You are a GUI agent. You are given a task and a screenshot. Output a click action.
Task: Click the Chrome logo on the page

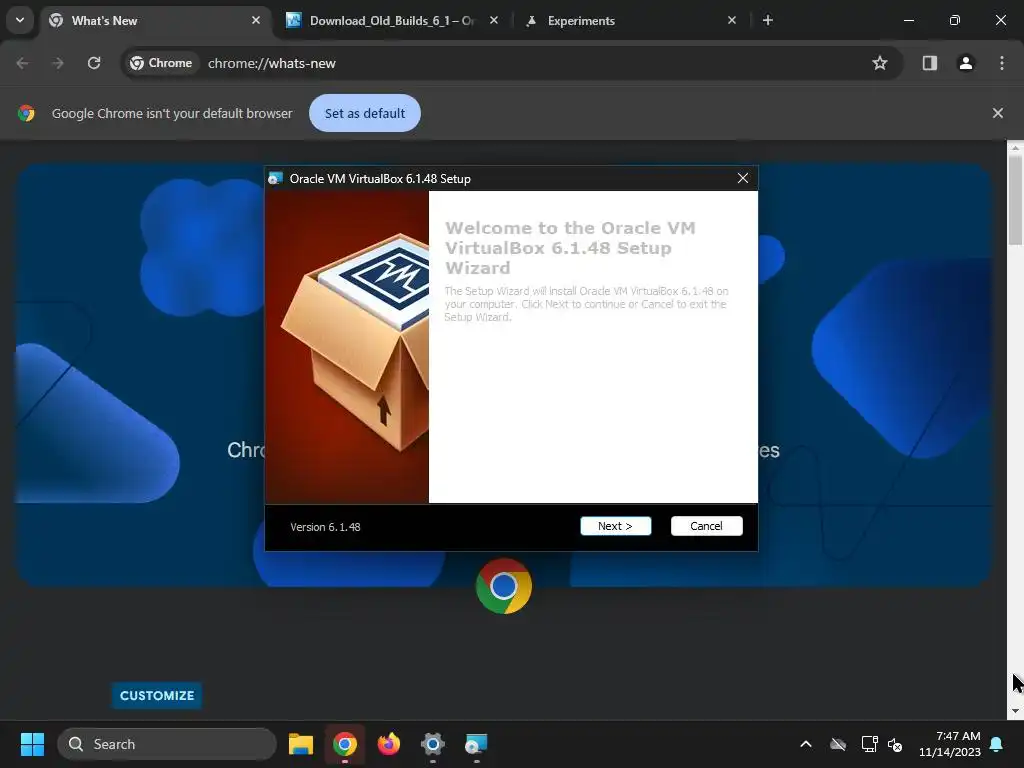click(x=504, y=586)
